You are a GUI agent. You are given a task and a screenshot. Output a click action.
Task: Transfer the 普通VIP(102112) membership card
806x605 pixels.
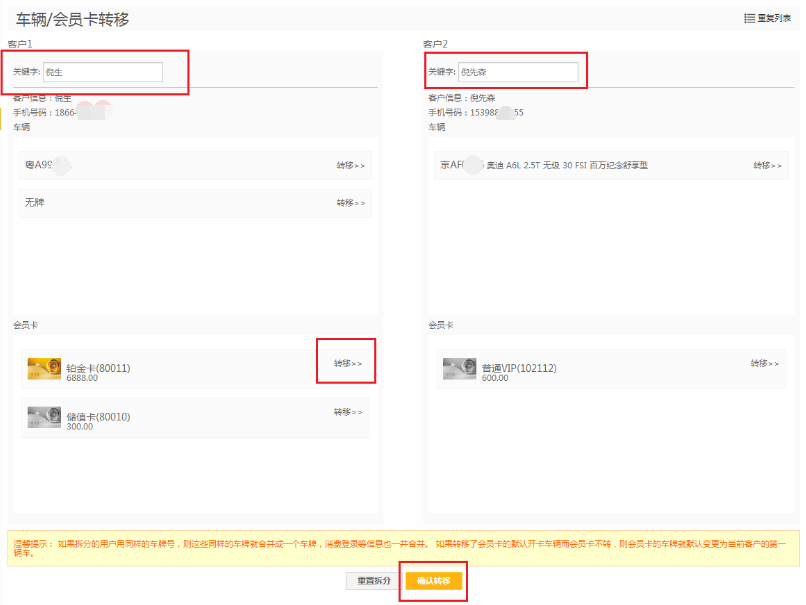pyautogui.click(x=766, y=363)
